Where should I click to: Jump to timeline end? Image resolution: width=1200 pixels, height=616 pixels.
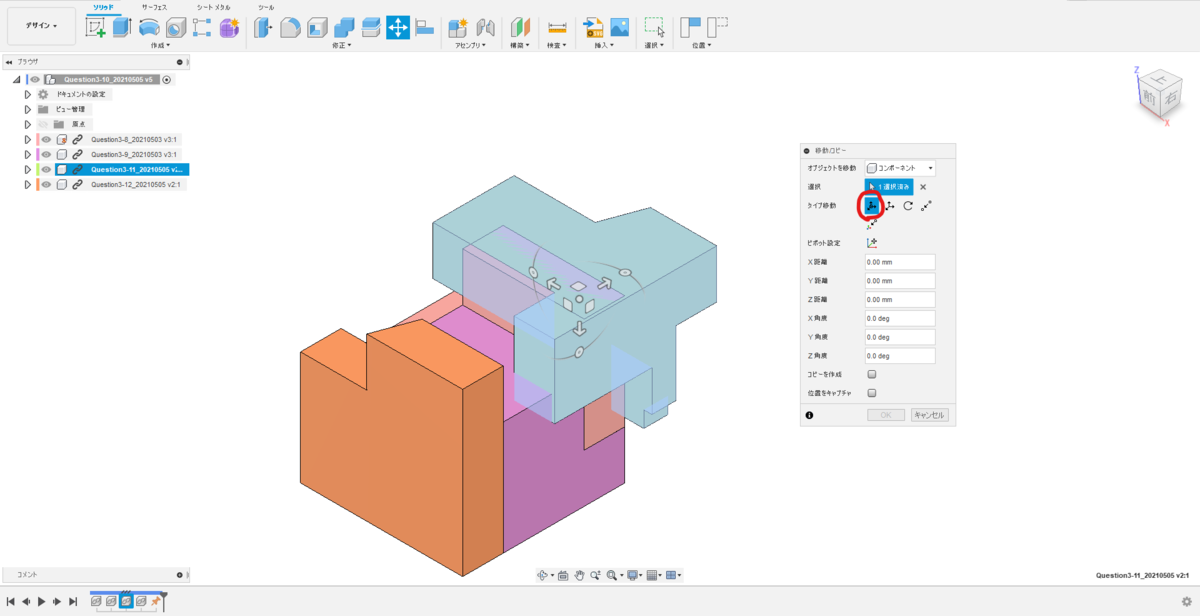click(x=73, y=601)
